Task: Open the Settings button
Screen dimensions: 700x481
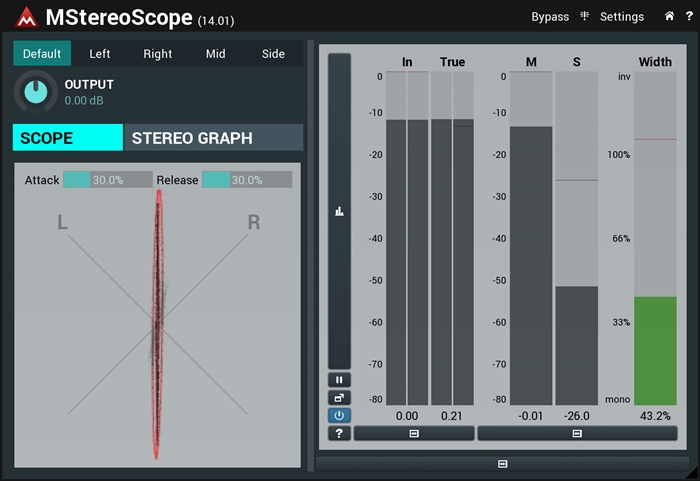Action: pyautogui.click(x=621, y=17)
